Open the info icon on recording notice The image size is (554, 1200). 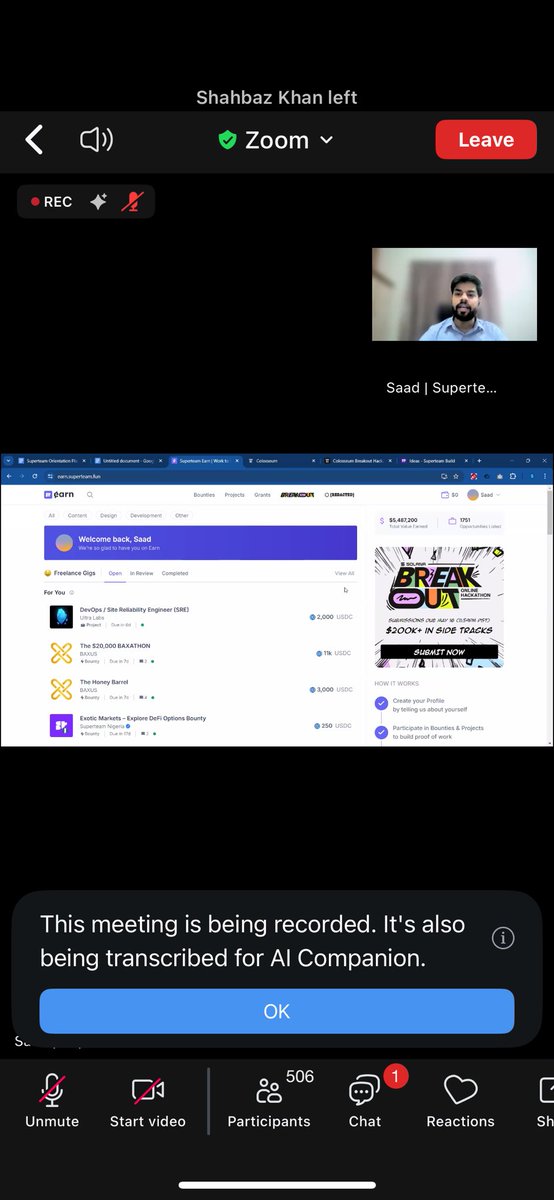pos(503,937)
